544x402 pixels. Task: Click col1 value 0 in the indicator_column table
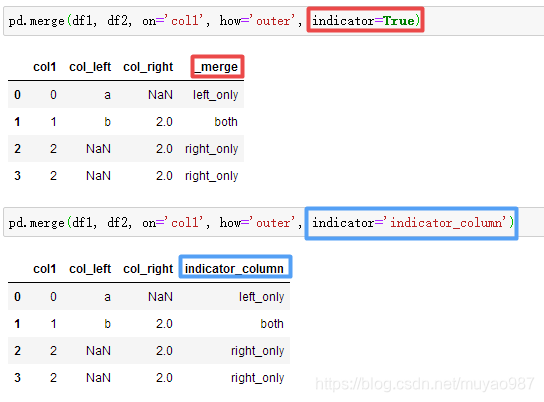pyautogui.click(x=53, y=297)
